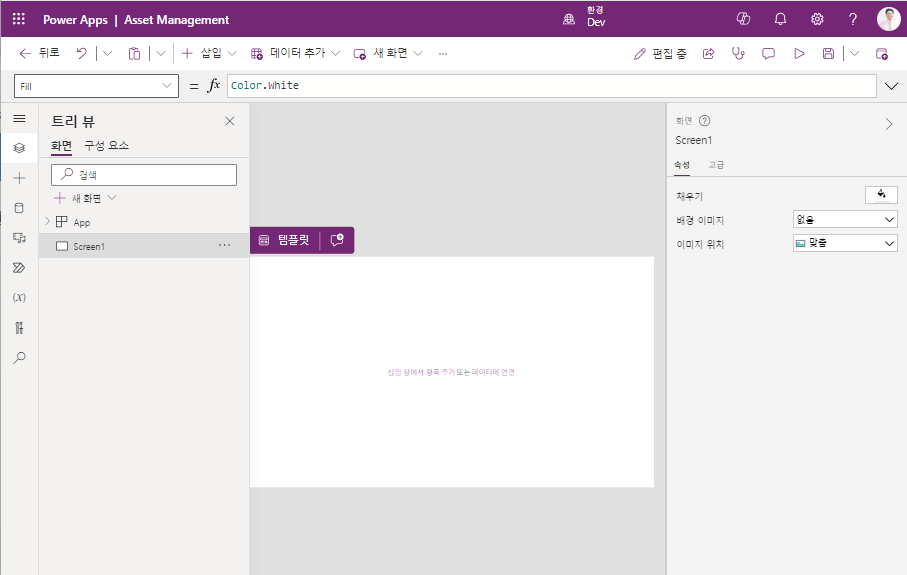Open the 배경 이미지 dropdown

(x=845, y=220)
